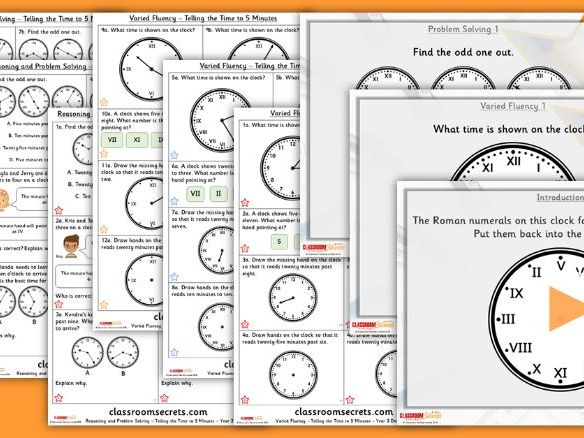Select the blank clock under question 4a
The width and height of the screenshot is (584, 438).
click(293, 375)
